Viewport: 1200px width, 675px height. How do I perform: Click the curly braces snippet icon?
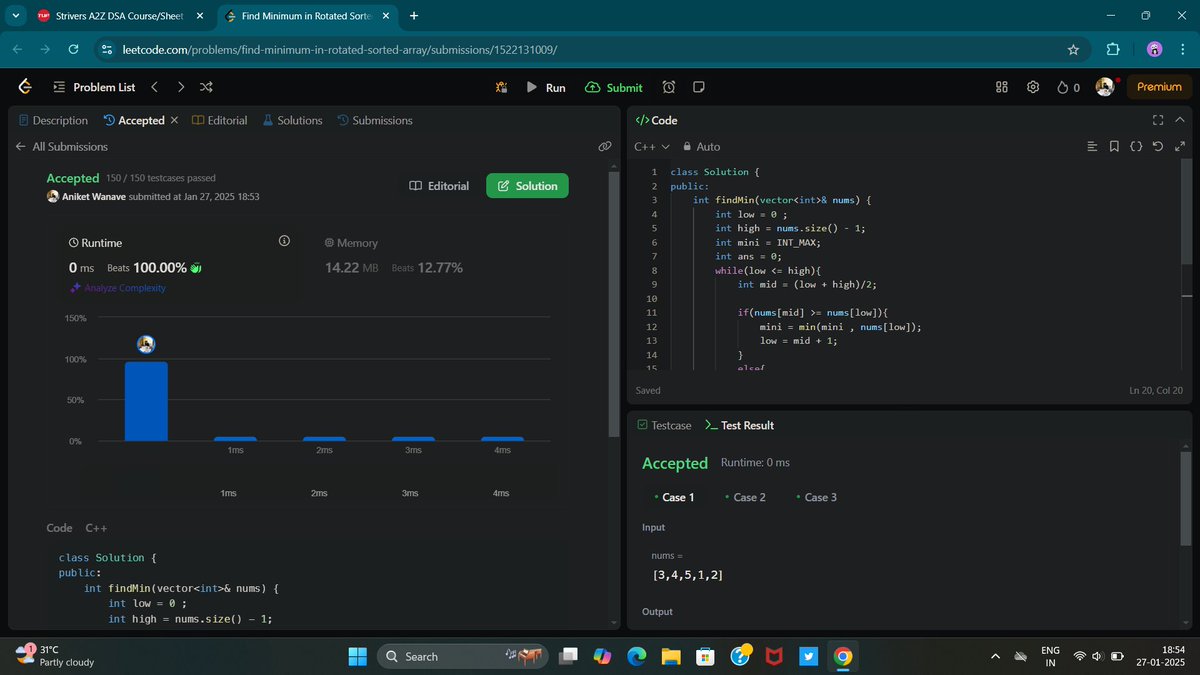tap(1136, 147)
